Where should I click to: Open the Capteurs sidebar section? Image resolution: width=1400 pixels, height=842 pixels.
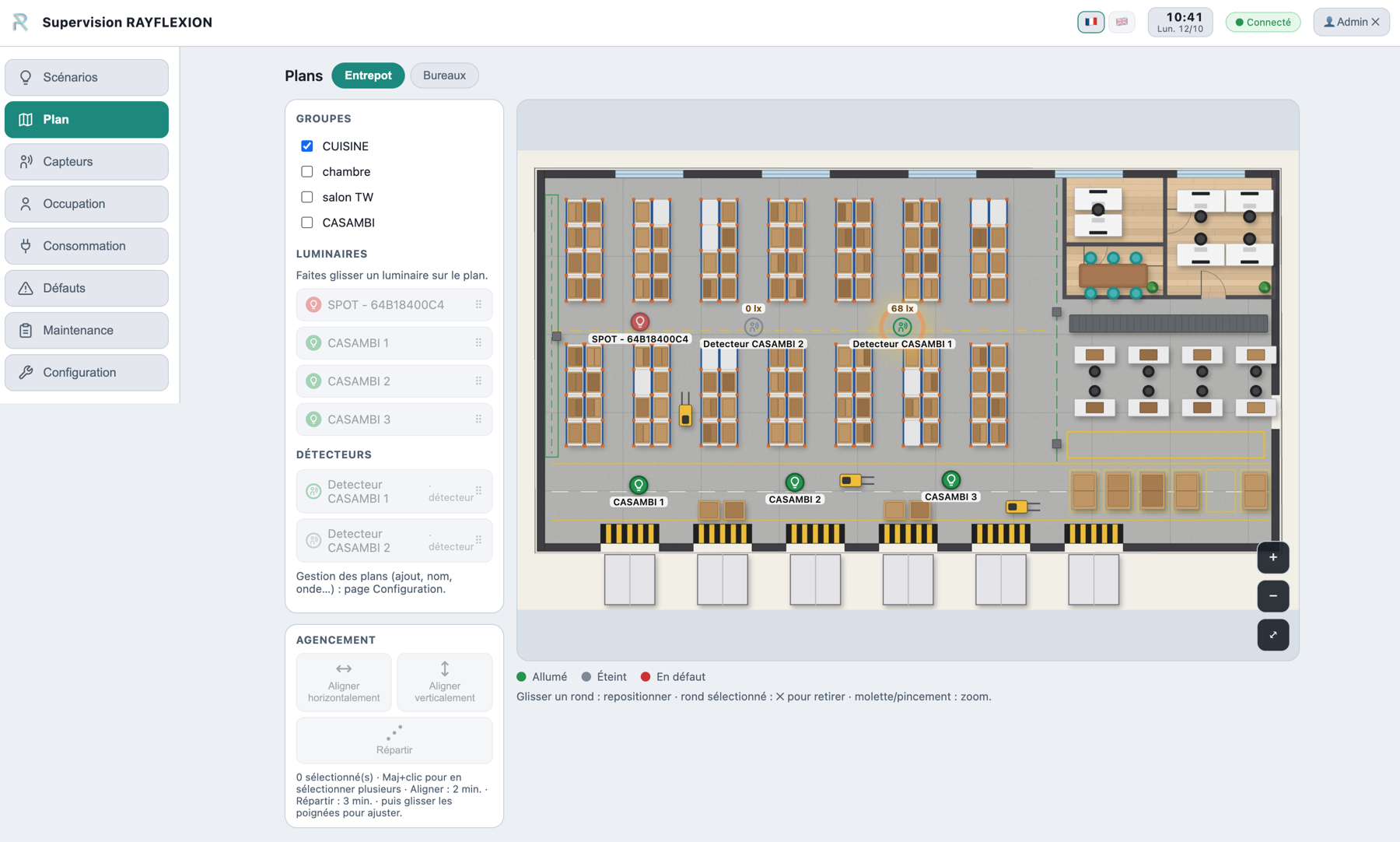[86, 162]
